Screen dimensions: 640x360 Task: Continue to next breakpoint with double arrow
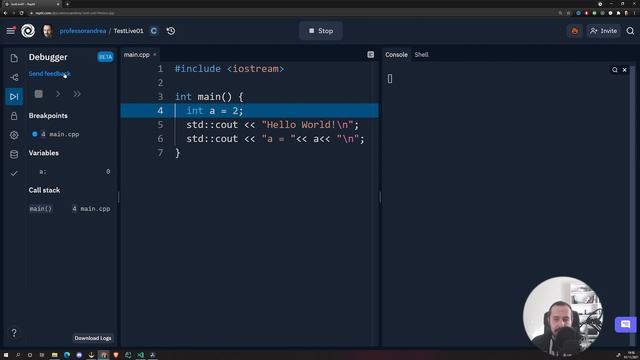pyautogui.click(x=77, y=94)
